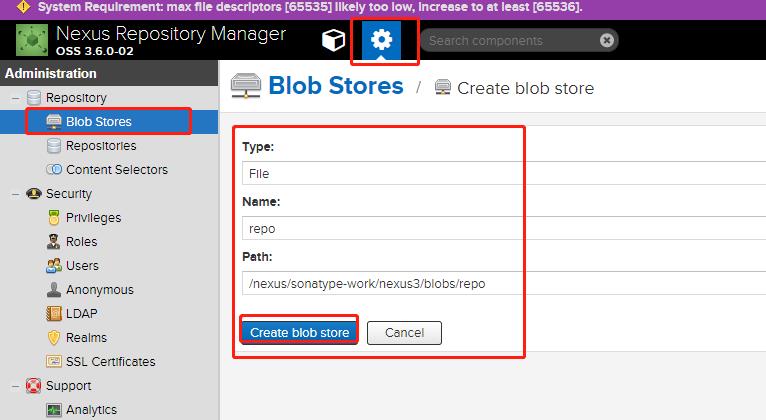Click the Cancel button

point(404,333)
